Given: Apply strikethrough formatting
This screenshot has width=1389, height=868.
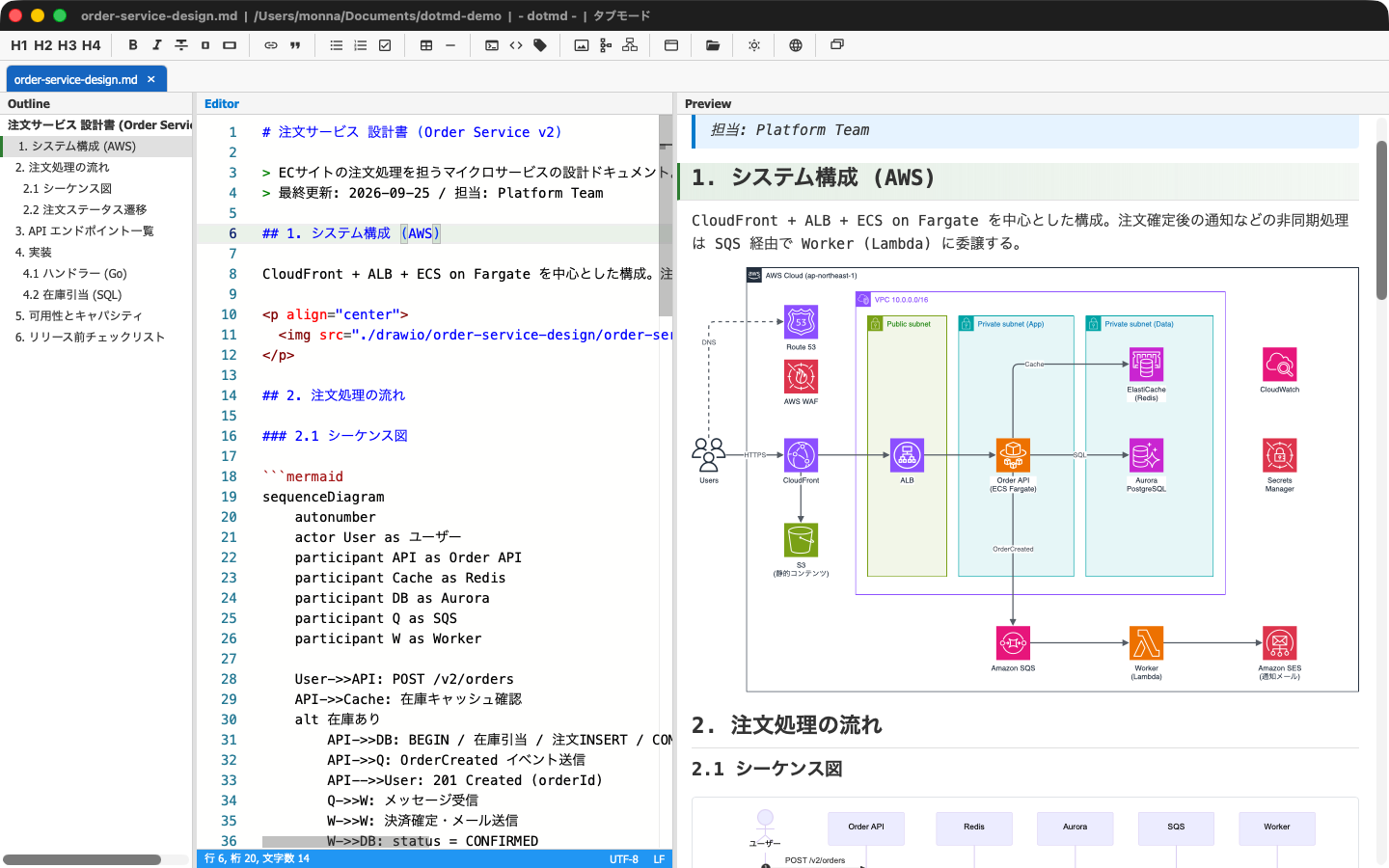Looking at the screenshot, I should (181, 45).
